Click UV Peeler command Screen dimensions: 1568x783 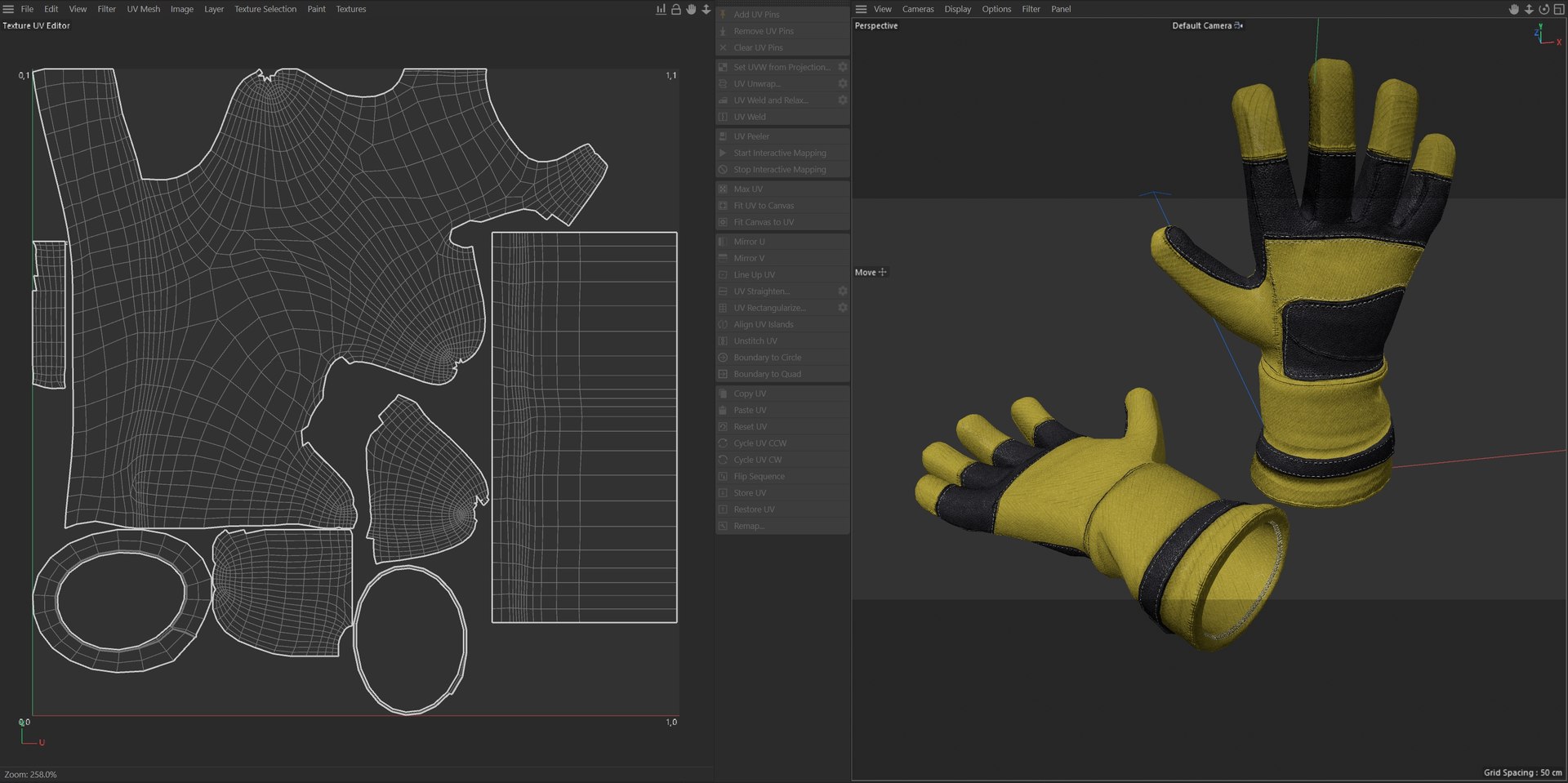[782, 136]
